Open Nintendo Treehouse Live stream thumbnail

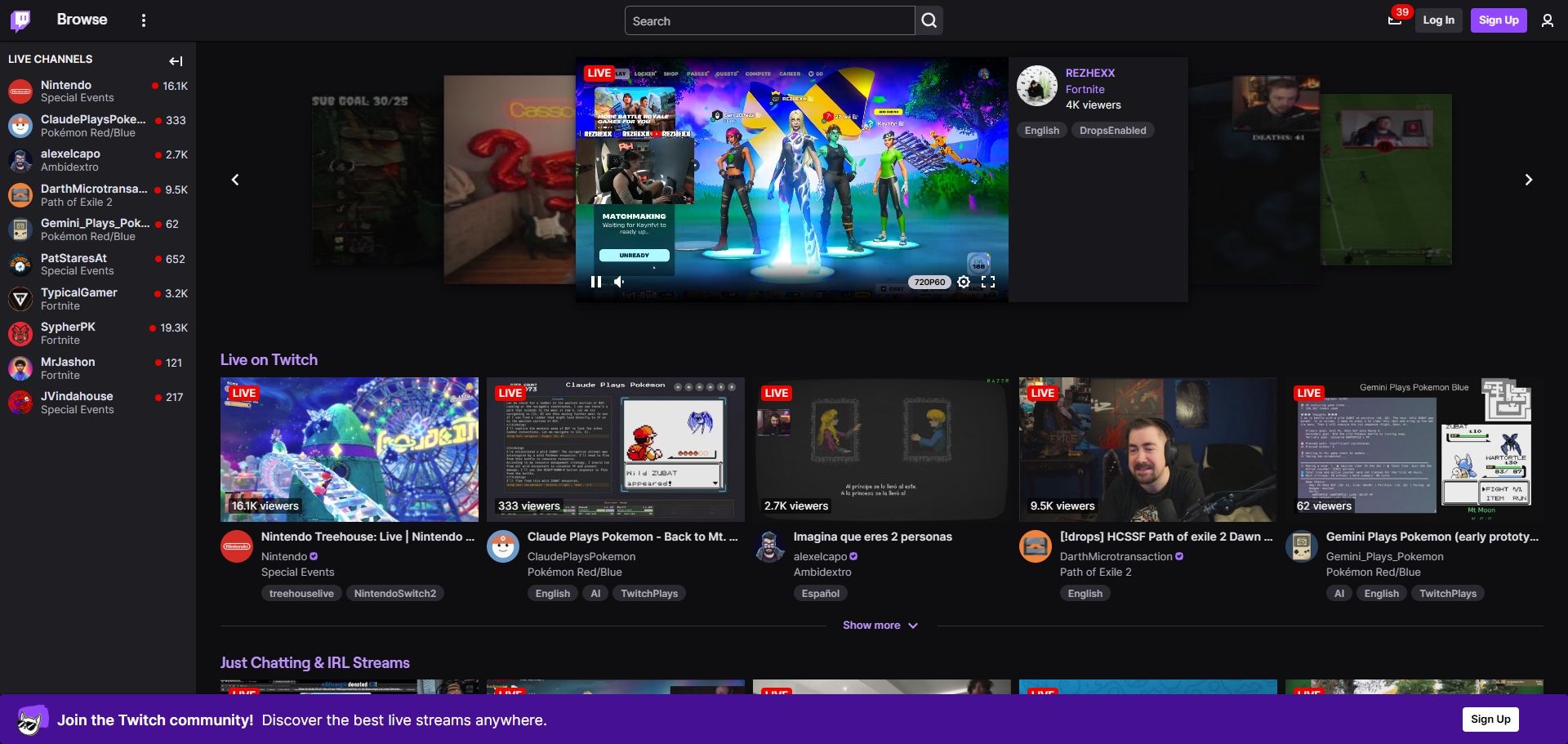pos(350,449)
